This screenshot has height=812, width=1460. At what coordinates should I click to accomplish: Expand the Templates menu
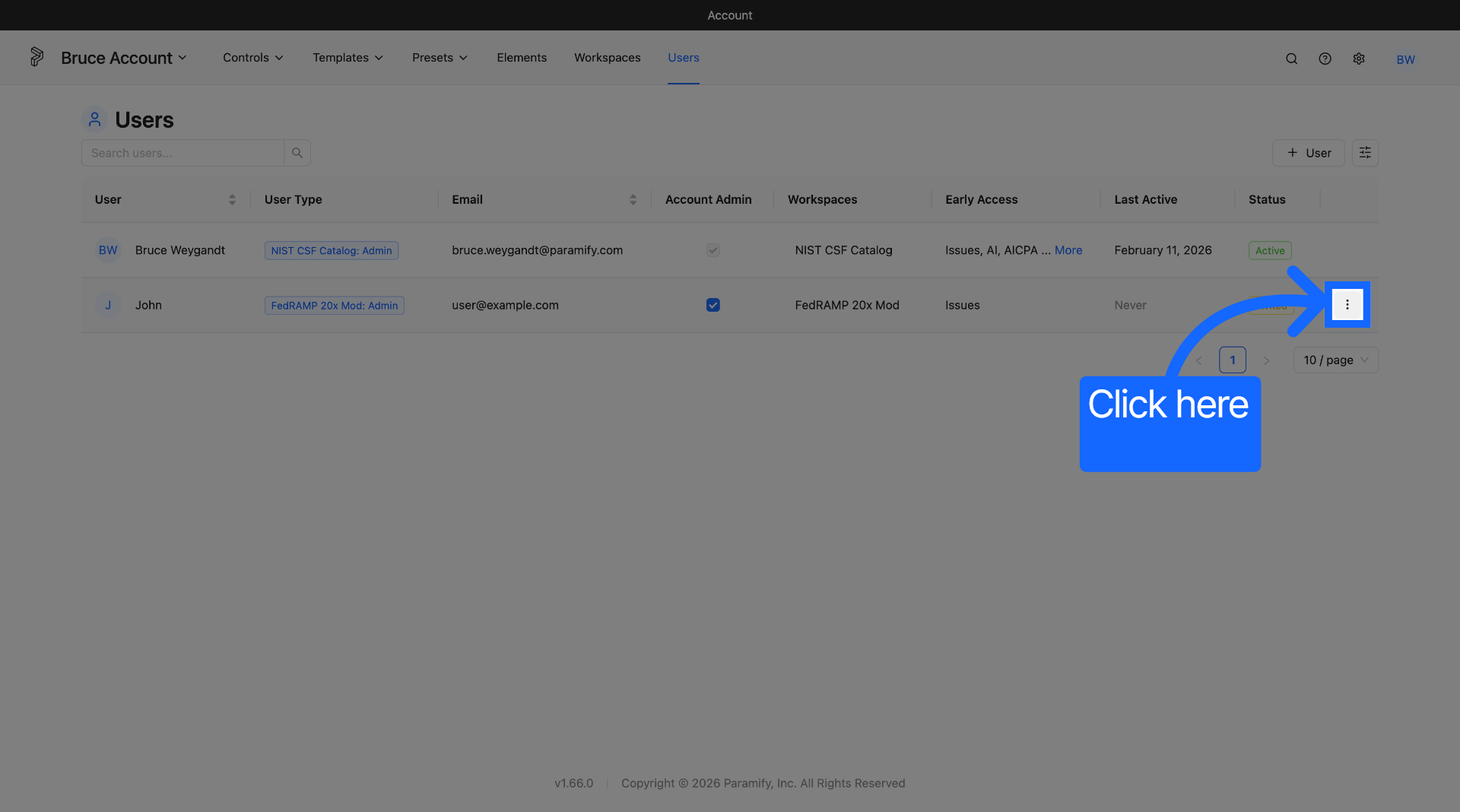coord(348,58)
